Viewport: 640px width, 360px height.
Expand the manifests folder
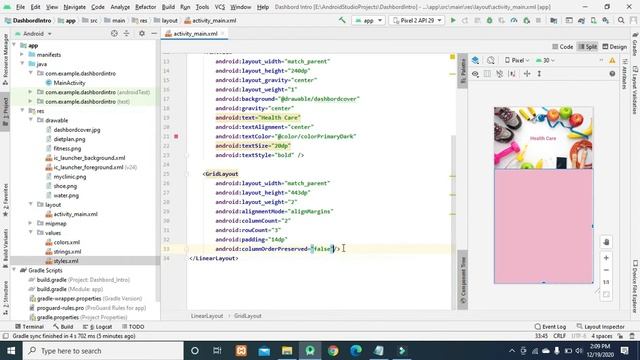(x=22, y=54)
